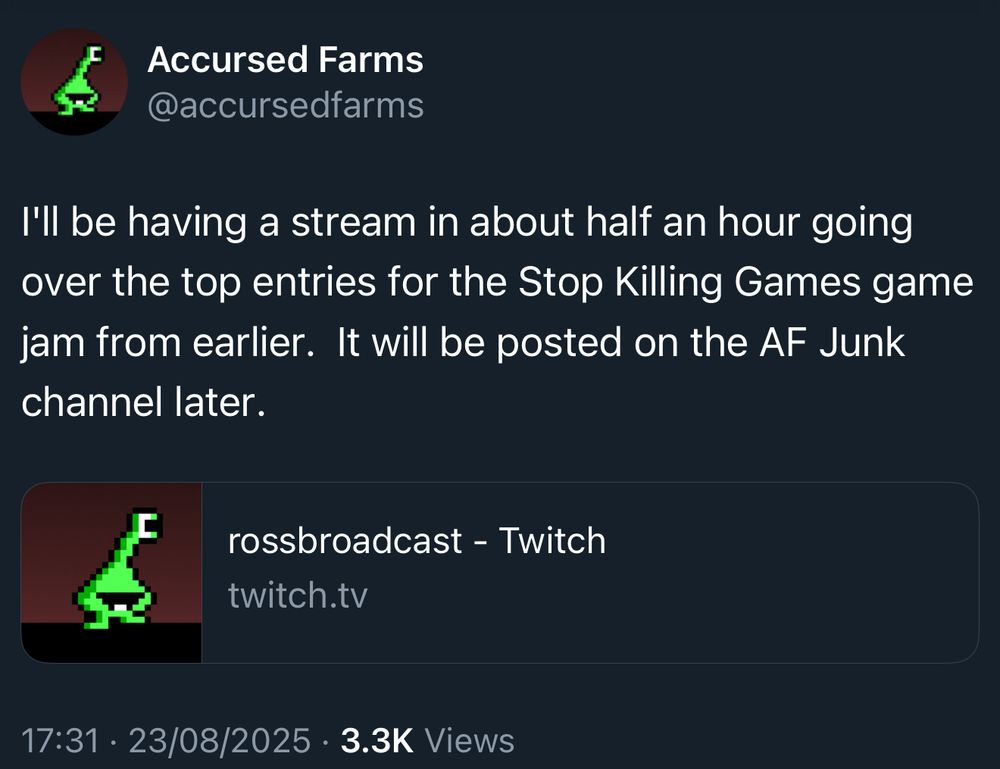Click the words "channel later."
This screenshot has height=769, width=1000.
pos(145,402)
